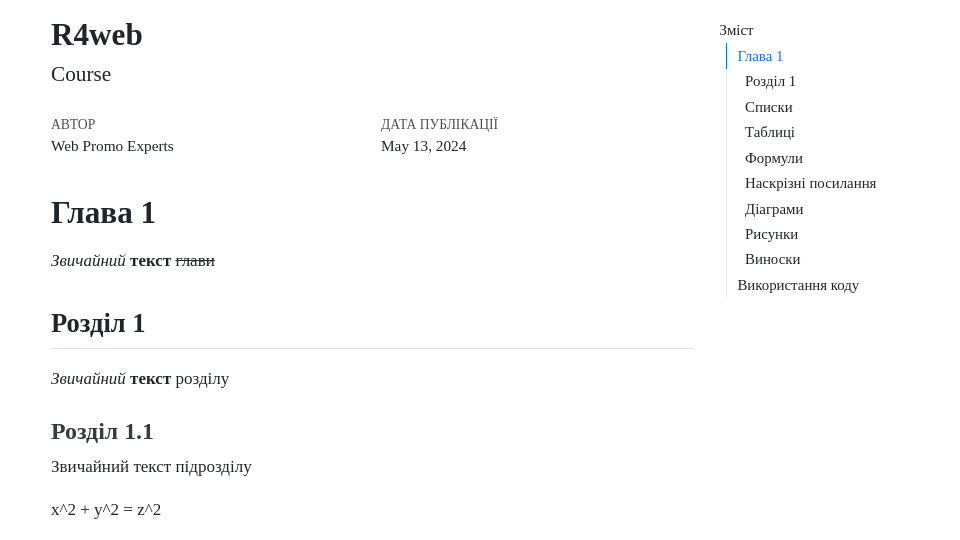The image size is (960, 540).
Task: Click the publication date May 13, 2024
Action: click(x=423, y=146)
